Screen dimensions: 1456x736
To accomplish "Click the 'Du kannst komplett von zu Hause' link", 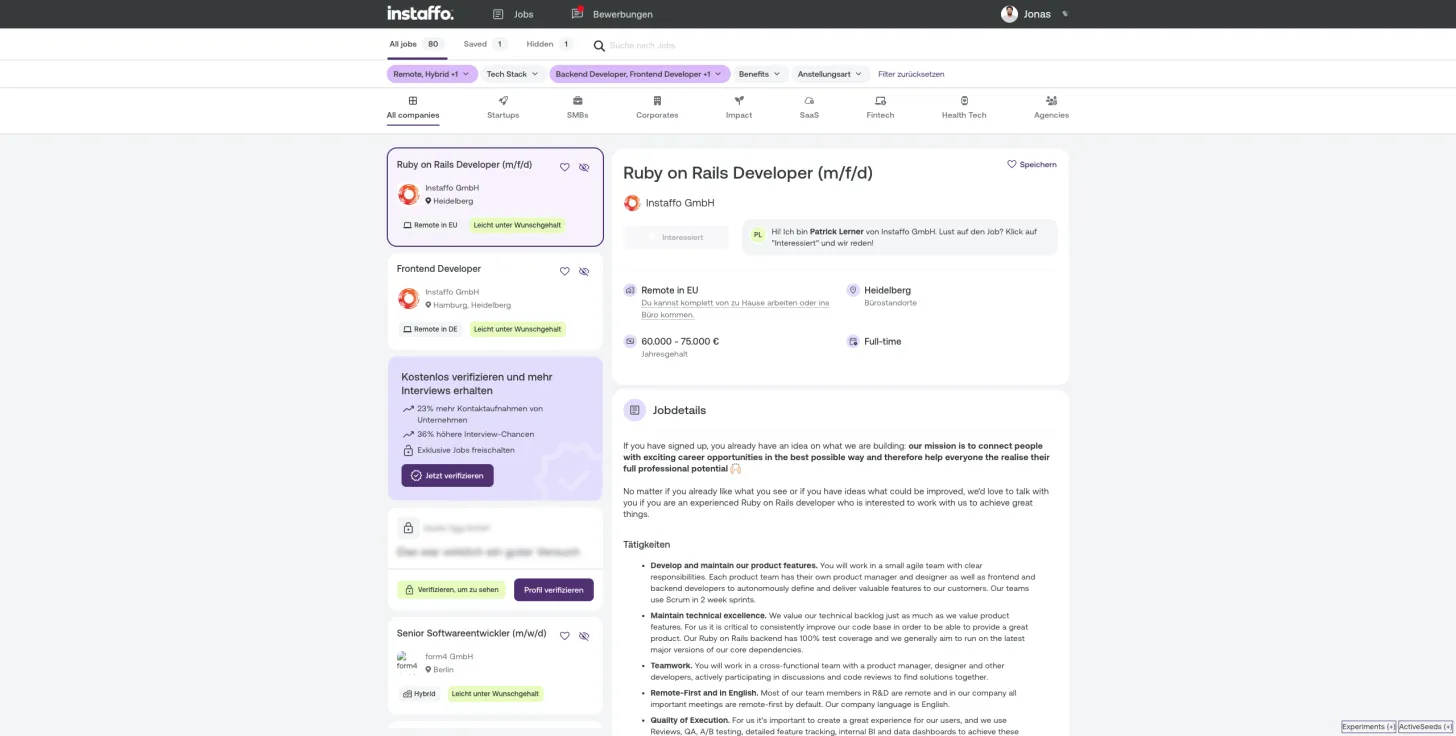I will click(735, 308).
